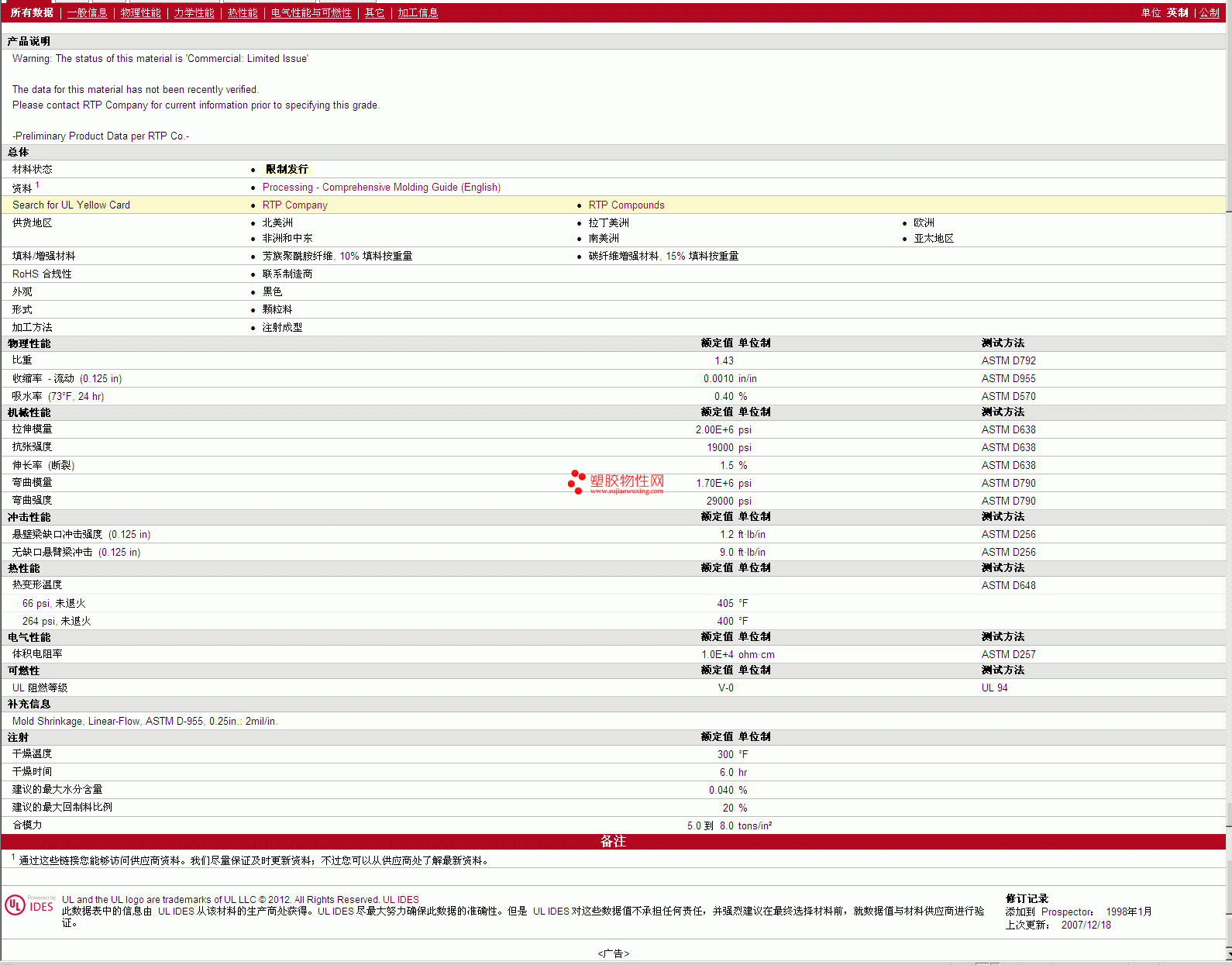Image resolution: width=1232 pixels, height=965 pixels.
Task: Click the <广告> label at bottom
Action: point(613,954)
